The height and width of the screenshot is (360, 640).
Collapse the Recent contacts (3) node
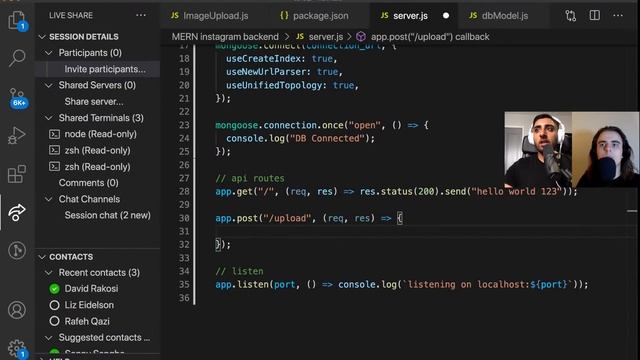(x=49, y=273)
